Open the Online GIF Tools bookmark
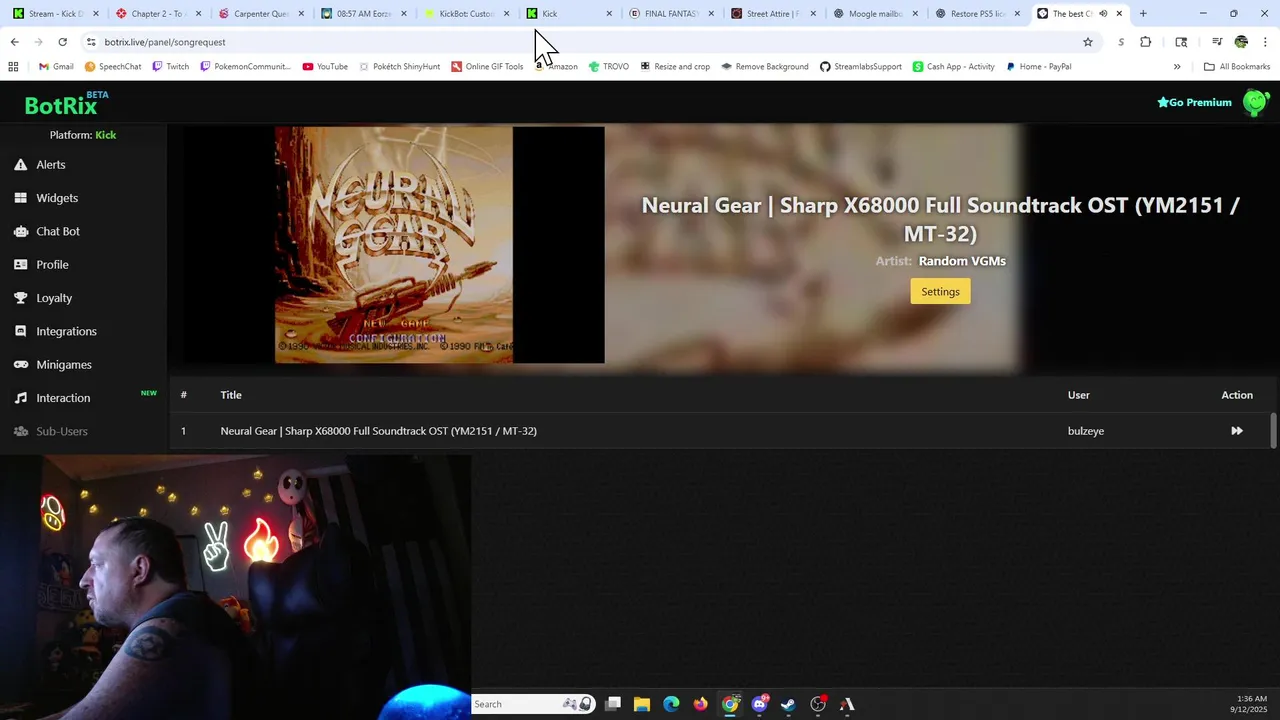1280x720 pixels. coord(487,67)
